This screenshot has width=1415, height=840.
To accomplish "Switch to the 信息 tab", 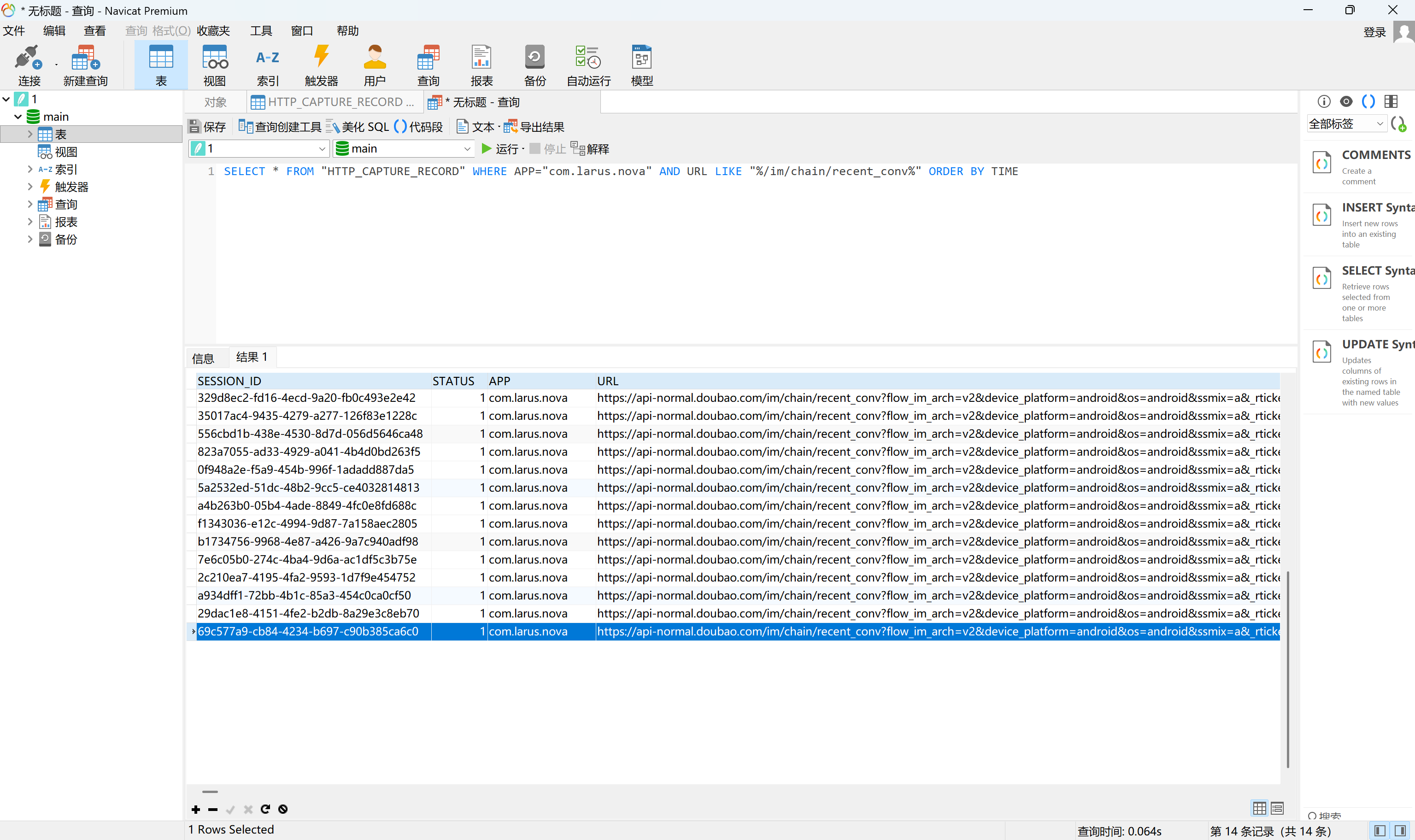I will pyautogui.click(x=203, y=358).
